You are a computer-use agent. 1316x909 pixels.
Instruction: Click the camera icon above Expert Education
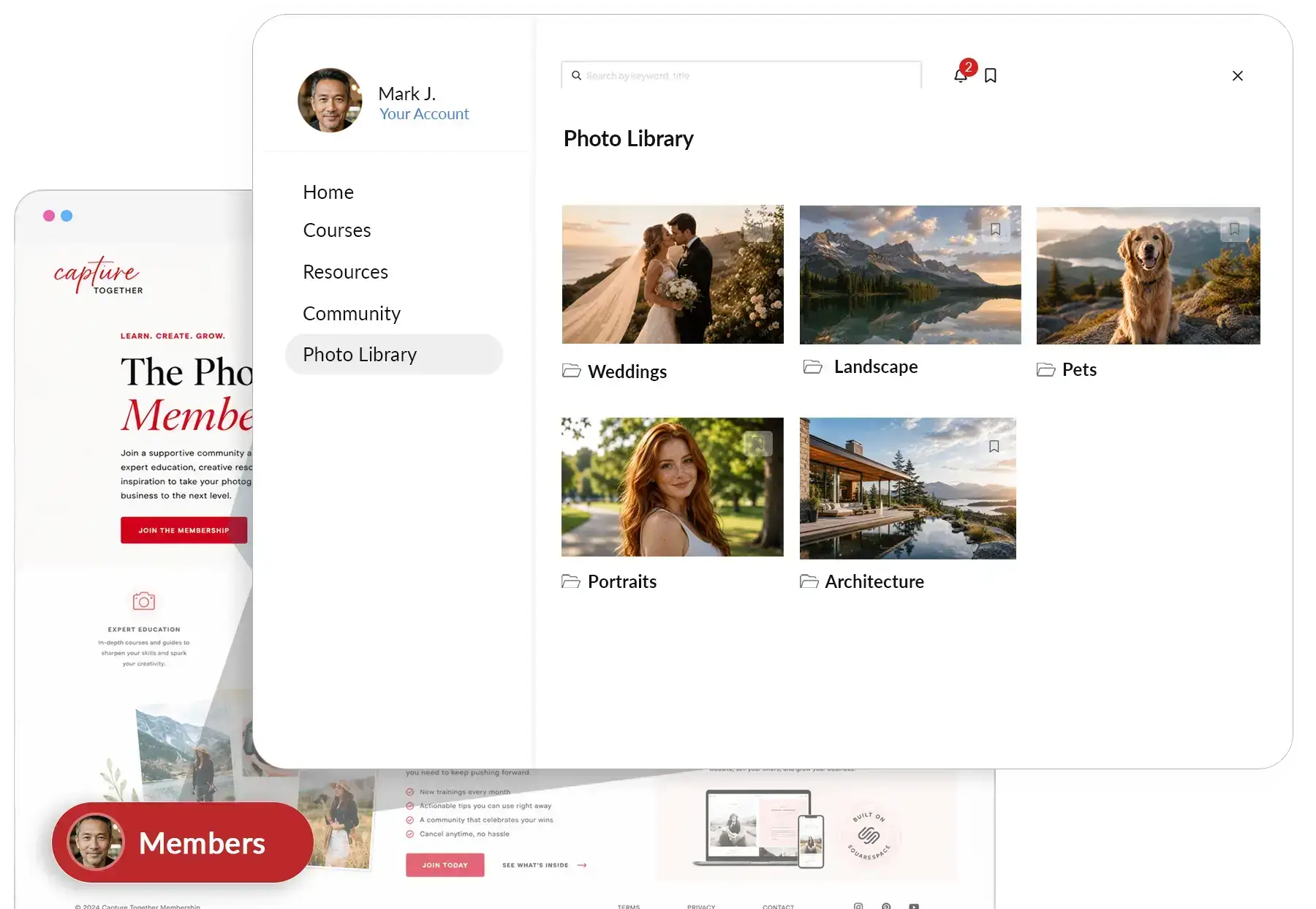[x=144, y=601]
